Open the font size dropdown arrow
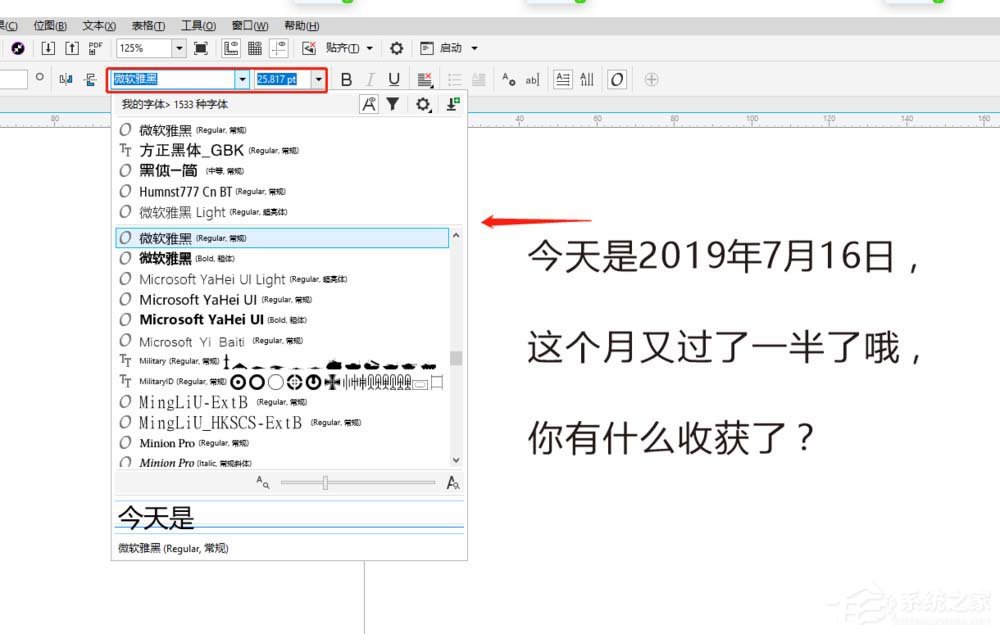 coord(318,79)
